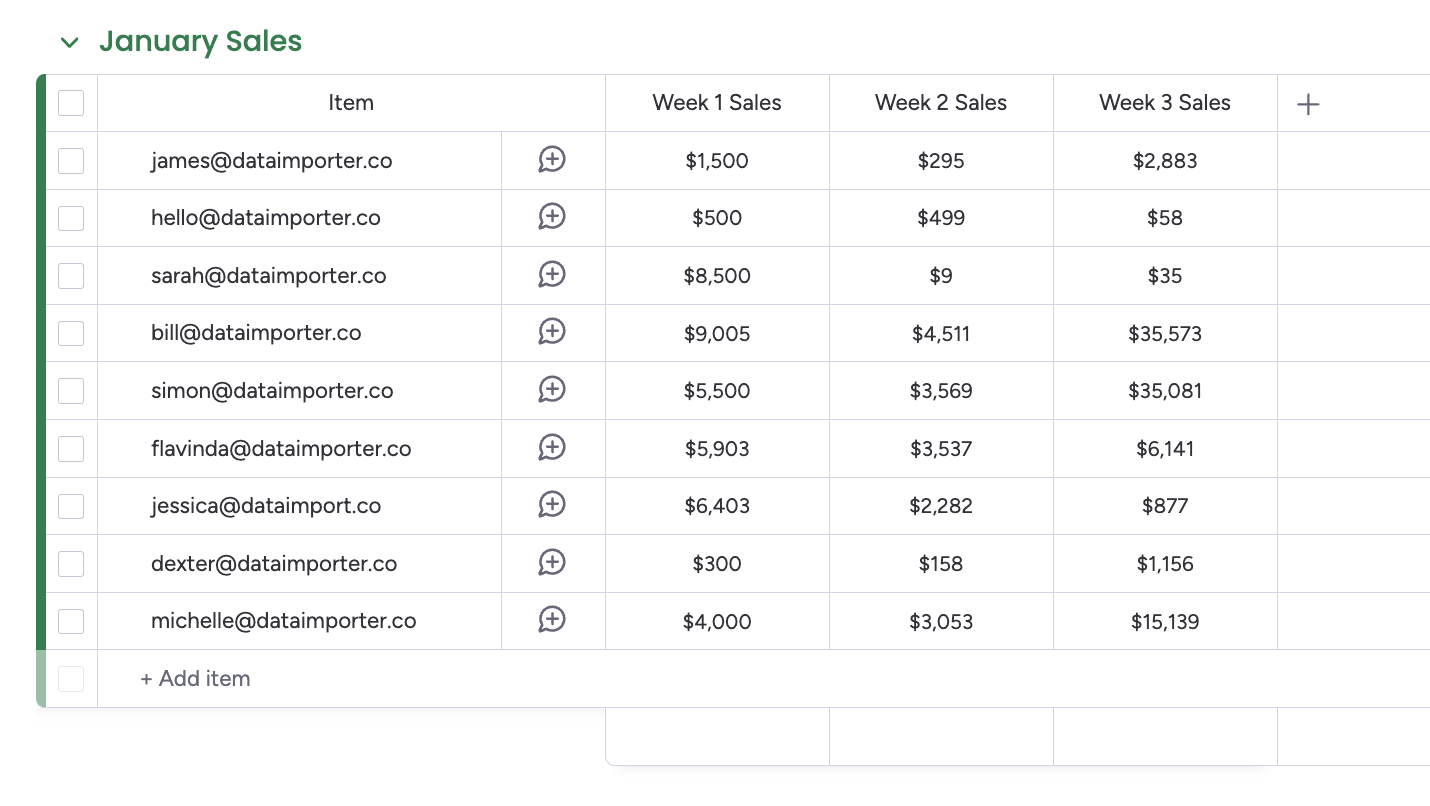
Task: Open updates bubble for hello@dataimporter.co
Action: pyautogui.click(x=552, y=217)
